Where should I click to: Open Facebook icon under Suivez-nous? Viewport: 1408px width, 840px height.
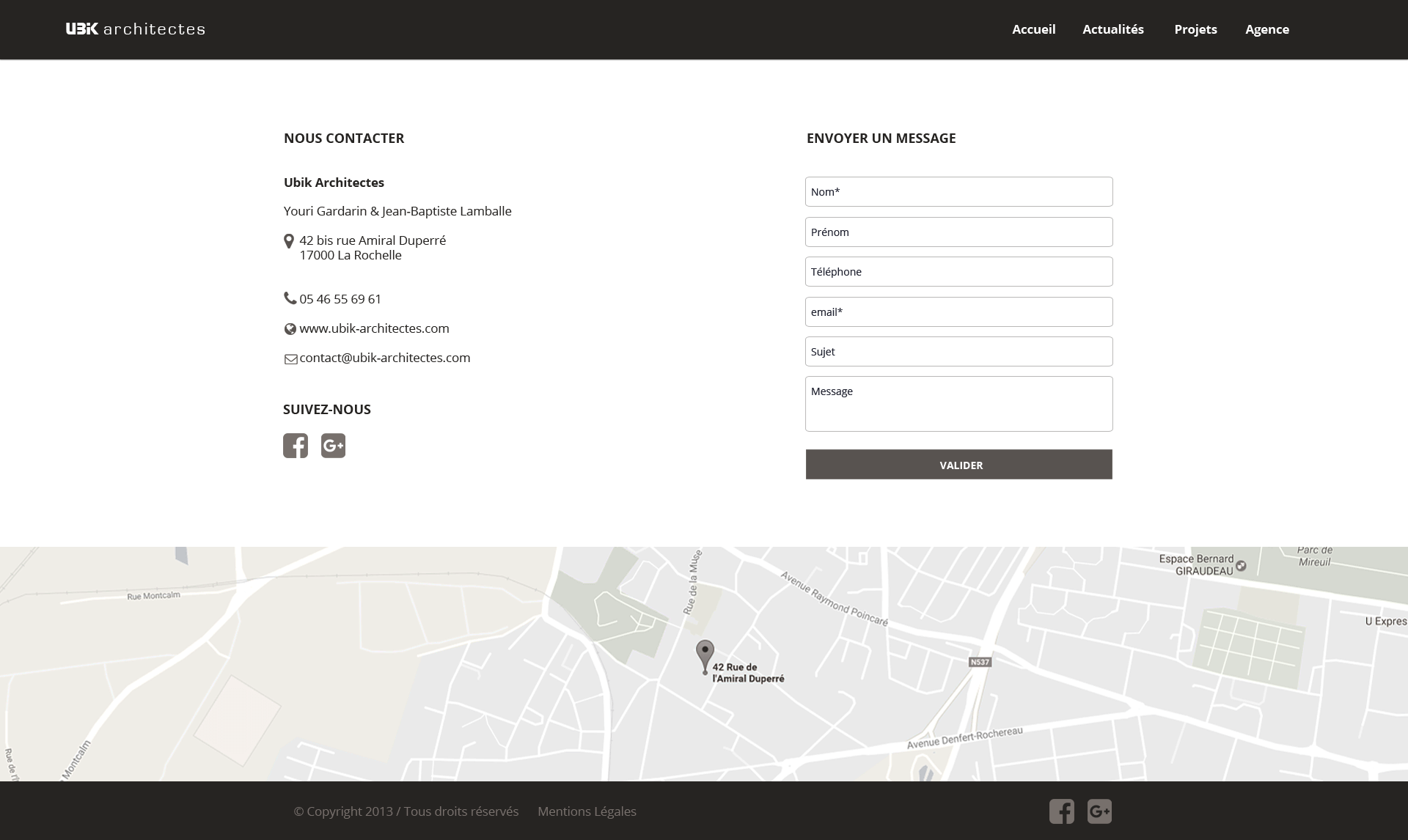296,446
